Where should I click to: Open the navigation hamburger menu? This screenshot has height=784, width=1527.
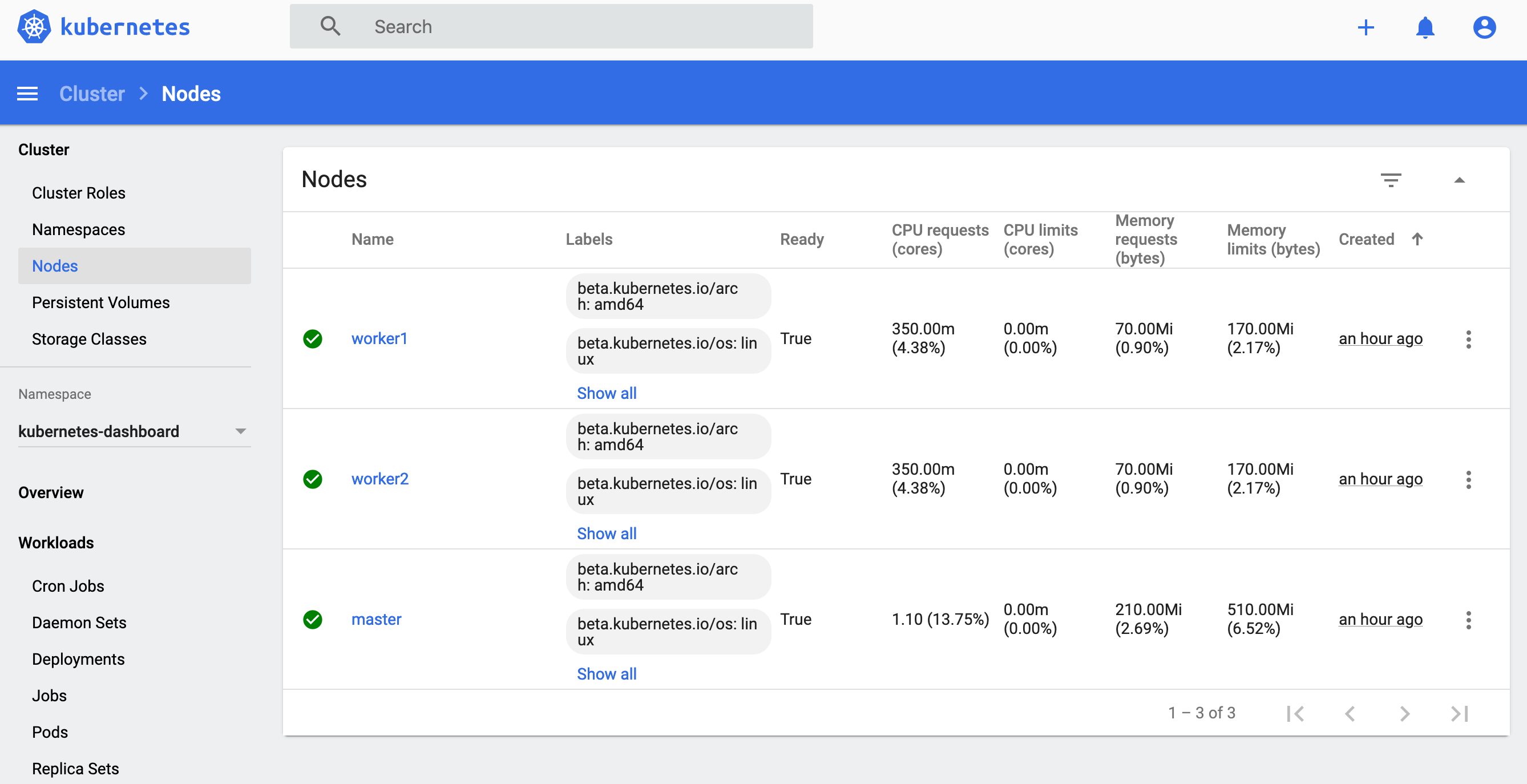(27, 93)
